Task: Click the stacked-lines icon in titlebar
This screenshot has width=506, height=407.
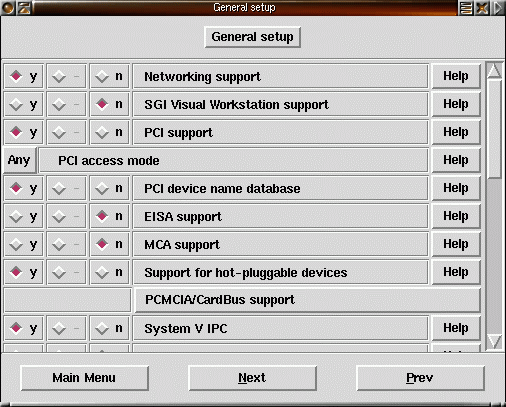Action: click(x=466, y=8)
